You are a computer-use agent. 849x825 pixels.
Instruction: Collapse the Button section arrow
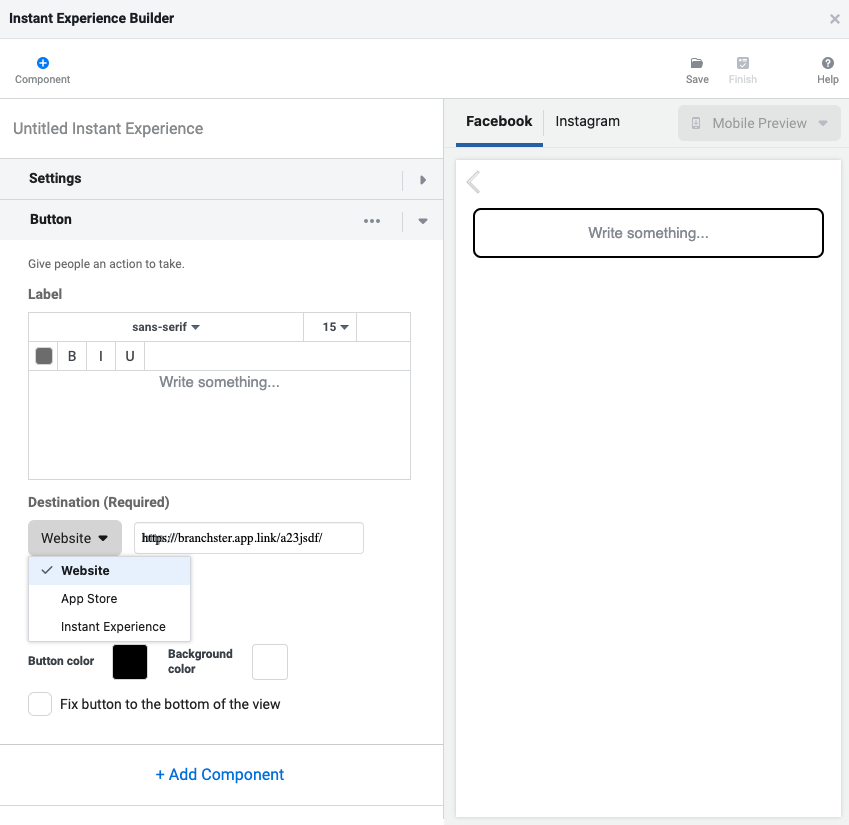pyautogui.click(x=423, y=221)
